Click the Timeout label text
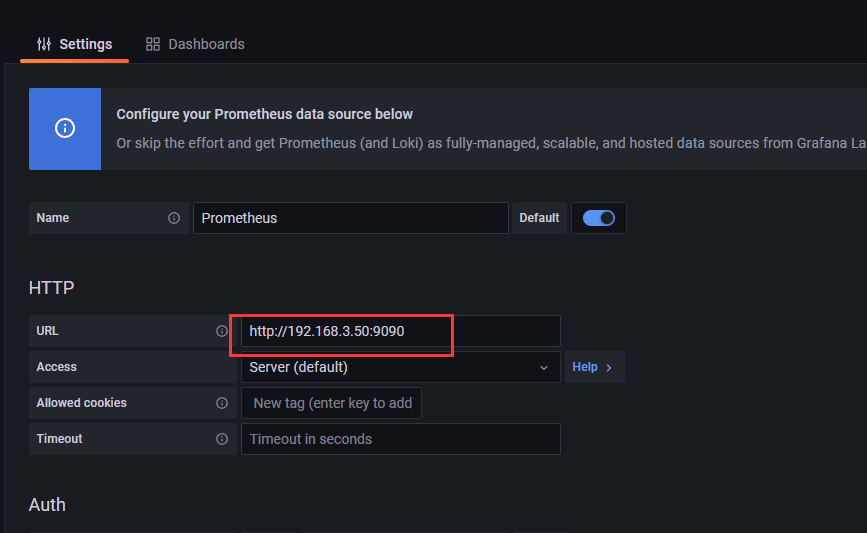The width and height of the screenshot is (867, 533). click(59, 439)
